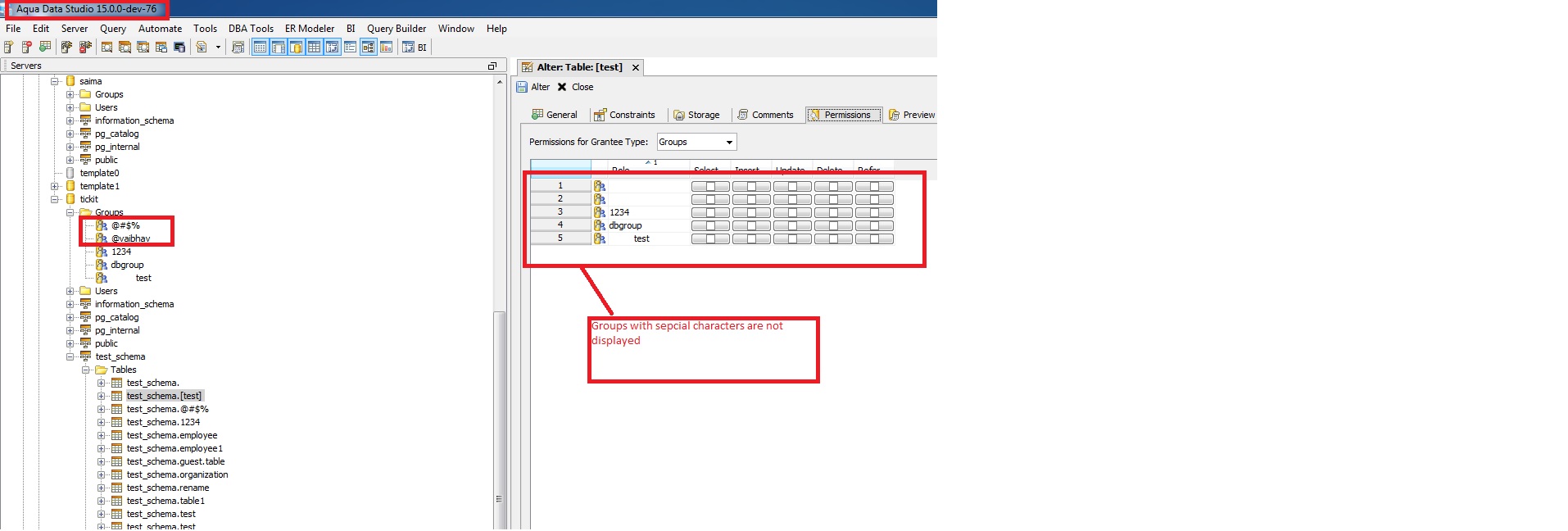The width and height of the screenshot is (1568, 531).
Task: Switch to the Preview tab
Action: click(x=912, y=115)
